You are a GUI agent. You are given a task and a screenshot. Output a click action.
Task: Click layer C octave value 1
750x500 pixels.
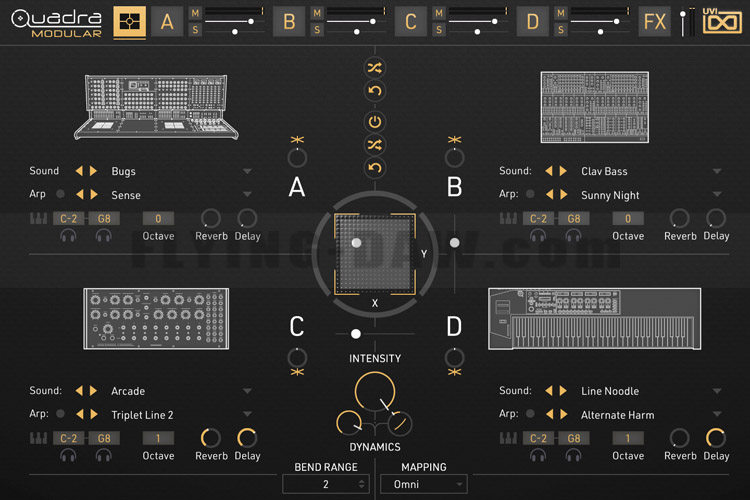(158, 438)
